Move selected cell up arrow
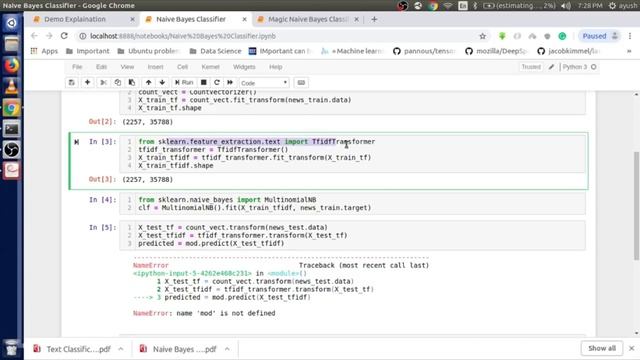 coord(149,82)
